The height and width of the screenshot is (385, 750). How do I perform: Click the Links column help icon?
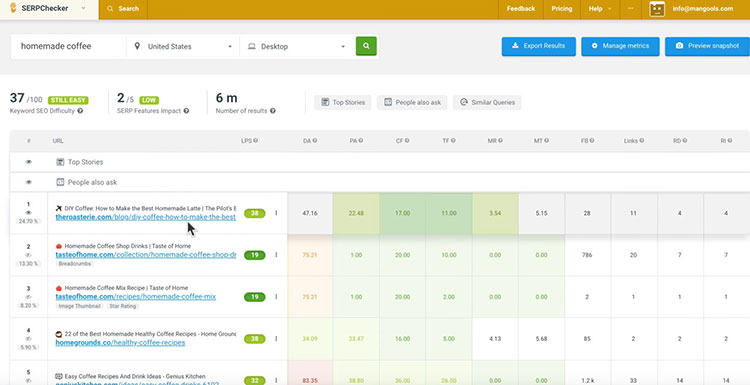pos(641,141)
